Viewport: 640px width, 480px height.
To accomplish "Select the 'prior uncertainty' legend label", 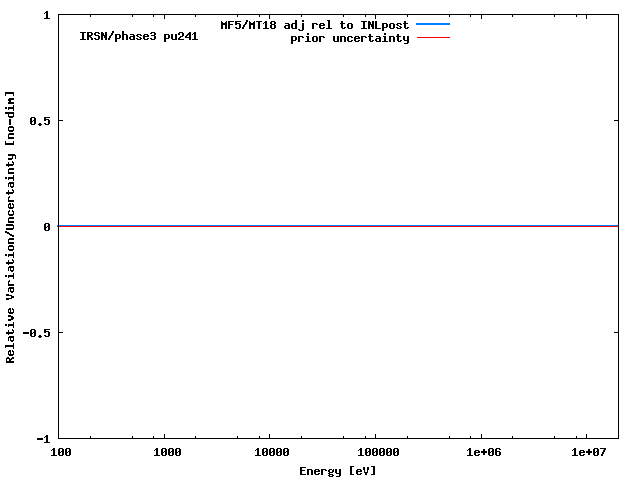I will point(349,38).
